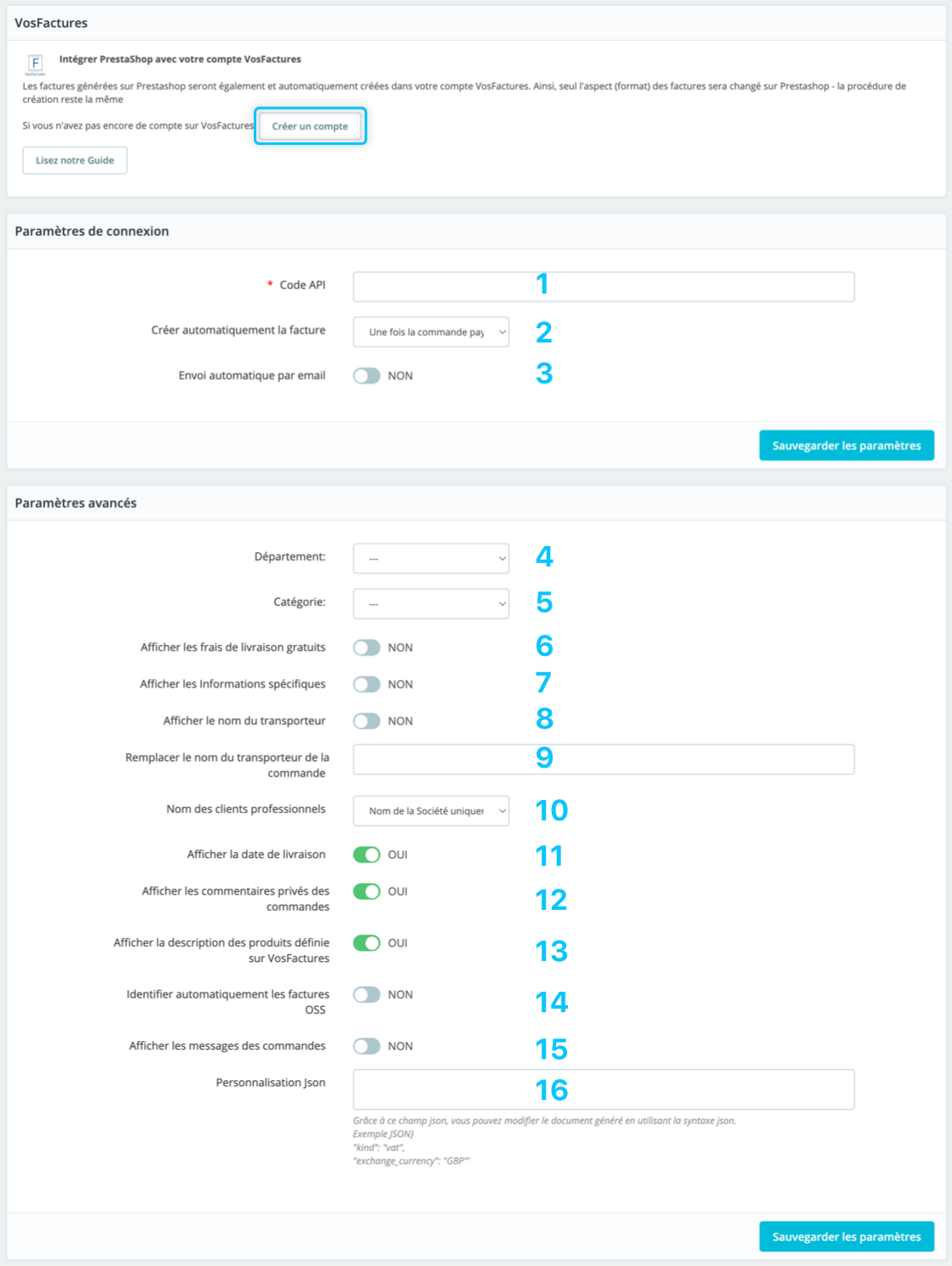Open the Nom des clients professionnels dropdown

click(x=430, y=810)
